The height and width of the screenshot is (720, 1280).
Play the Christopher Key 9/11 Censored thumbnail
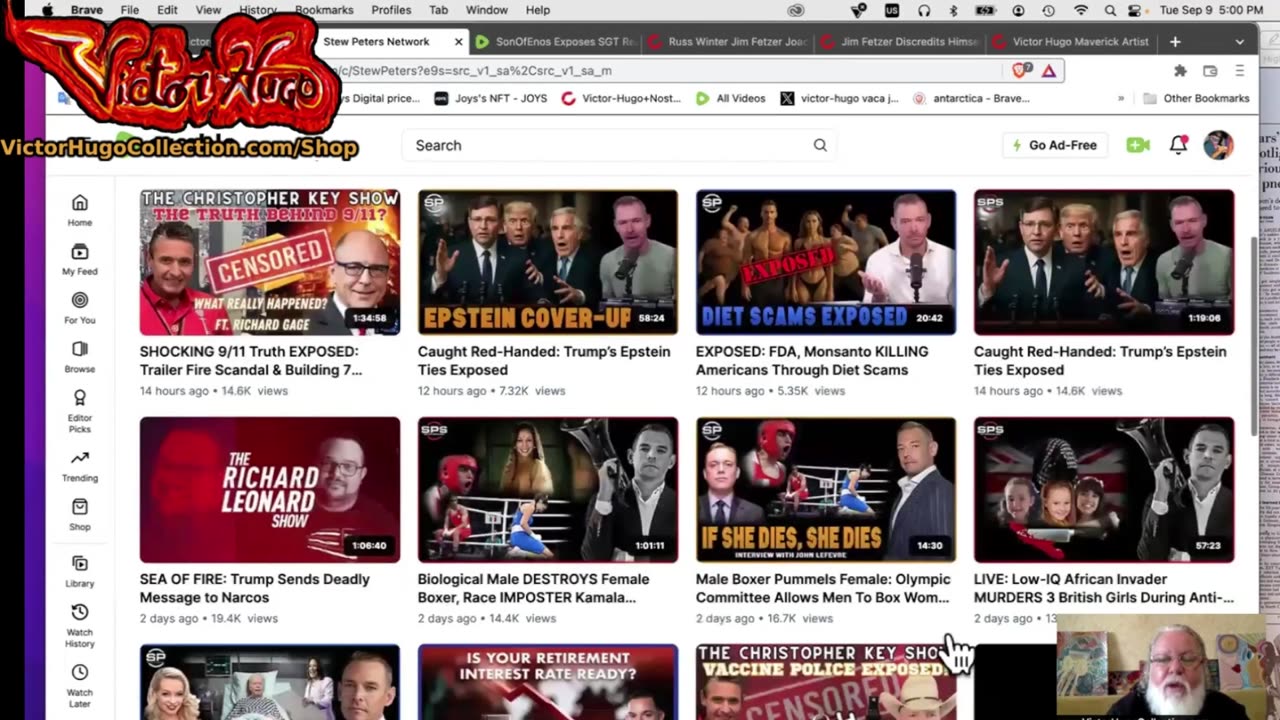[270, 262]
